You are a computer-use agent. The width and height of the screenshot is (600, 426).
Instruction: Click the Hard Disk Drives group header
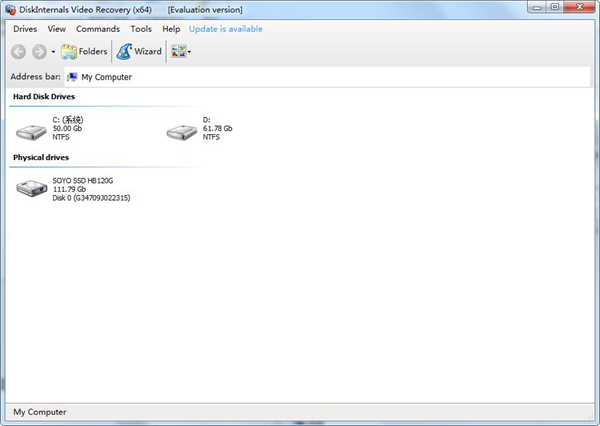[x=44, y=97]
